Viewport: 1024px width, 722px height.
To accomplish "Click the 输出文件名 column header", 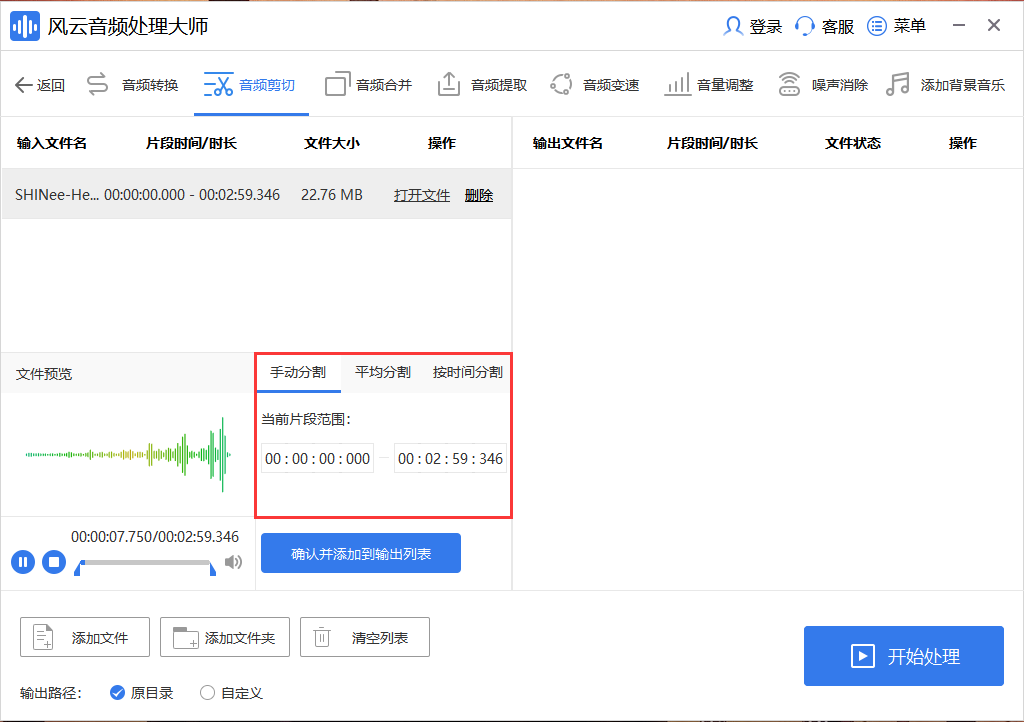I will coord(568,143).
